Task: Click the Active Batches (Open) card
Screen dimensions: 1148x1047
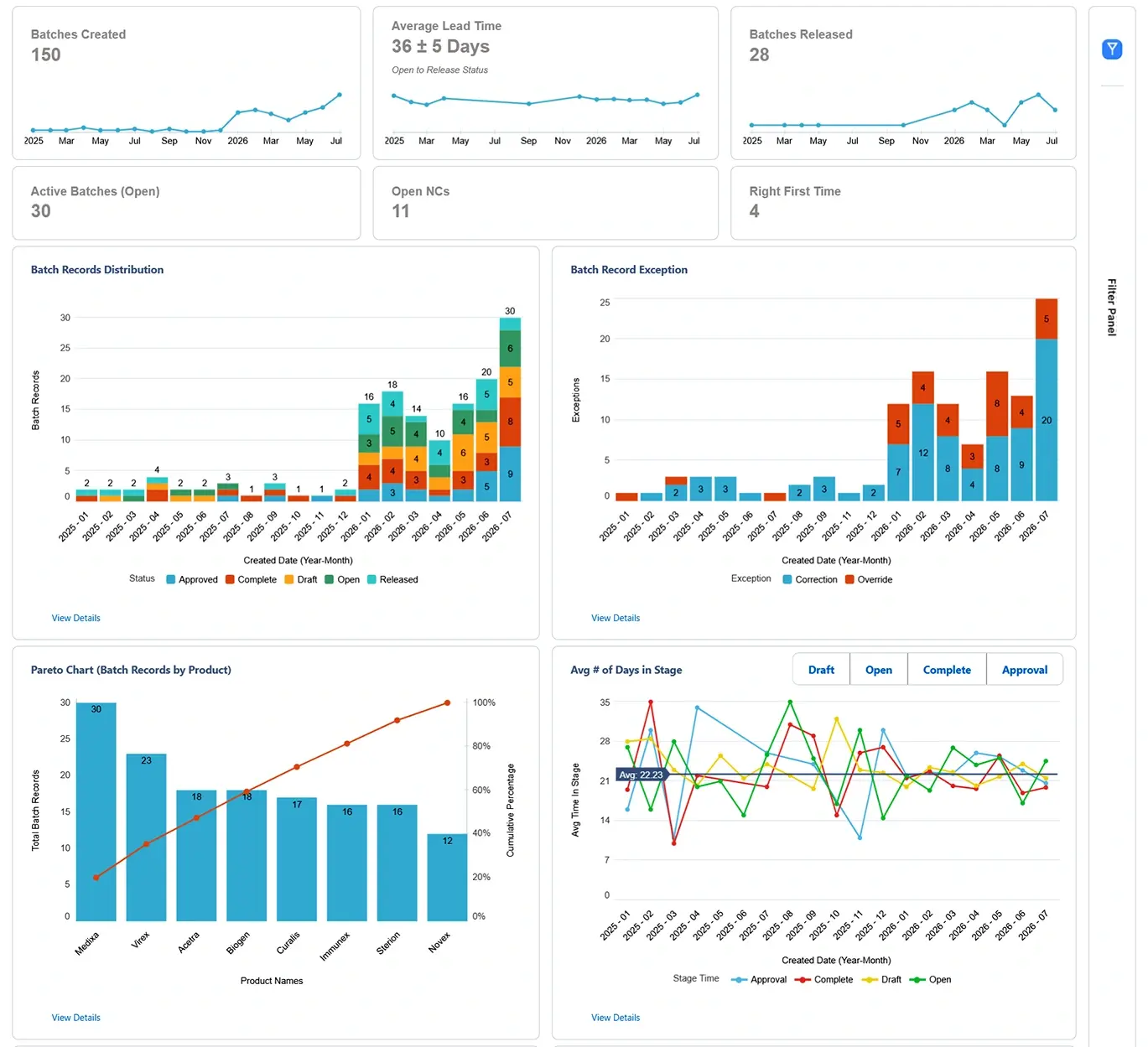Action: (186, 203)
